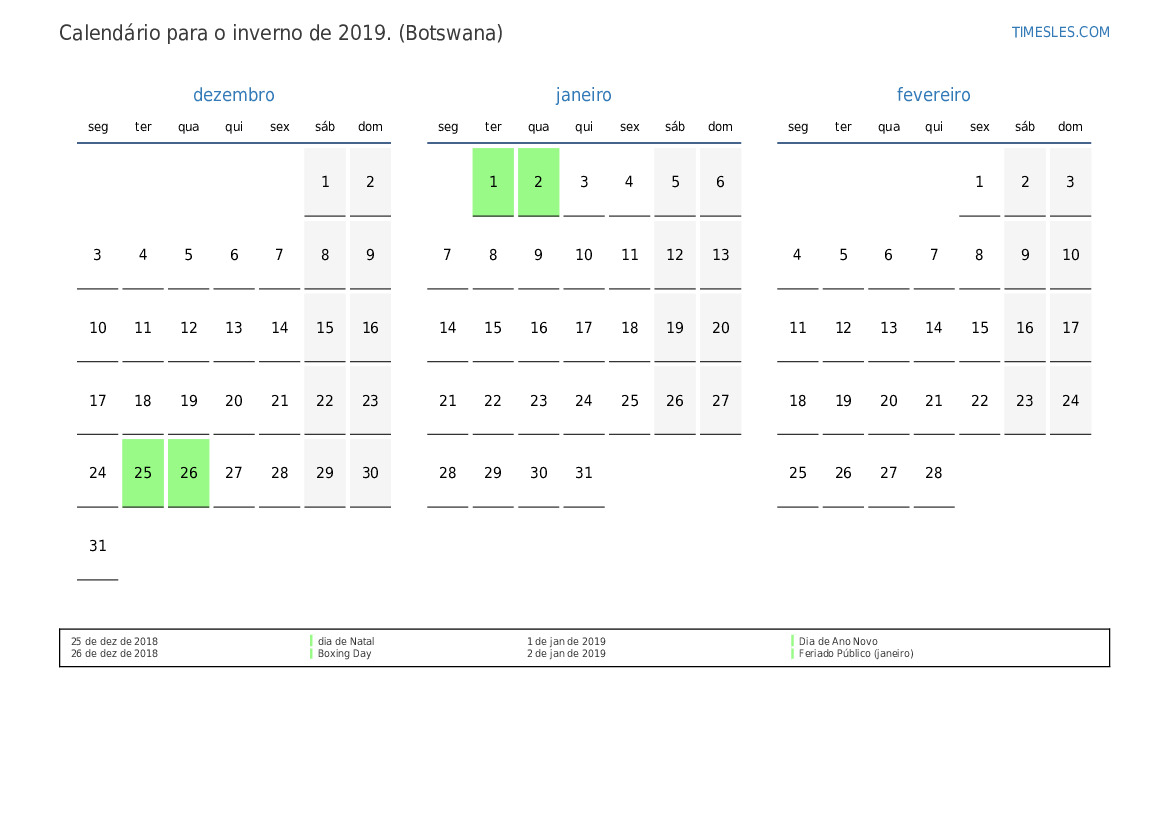The width and height of the screenshot is (1169, 827).
Task: Select the highlighted January 2 cell
Action: pyautogui.click(x=538, y=182)
